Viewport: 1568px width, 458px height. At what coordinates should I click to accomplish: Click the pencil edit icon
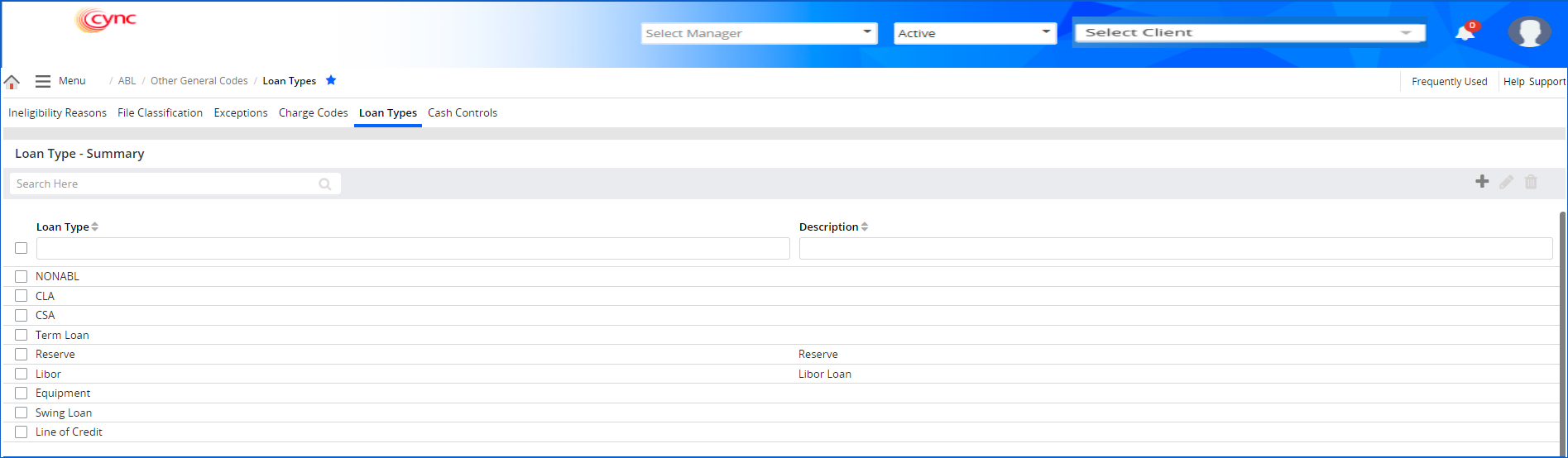(1507, 182)
